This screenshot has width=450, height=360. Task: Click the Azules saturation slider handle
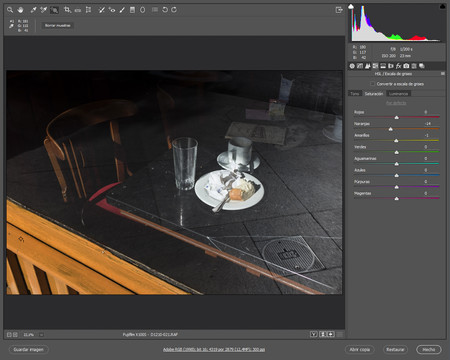coord(397,175)
